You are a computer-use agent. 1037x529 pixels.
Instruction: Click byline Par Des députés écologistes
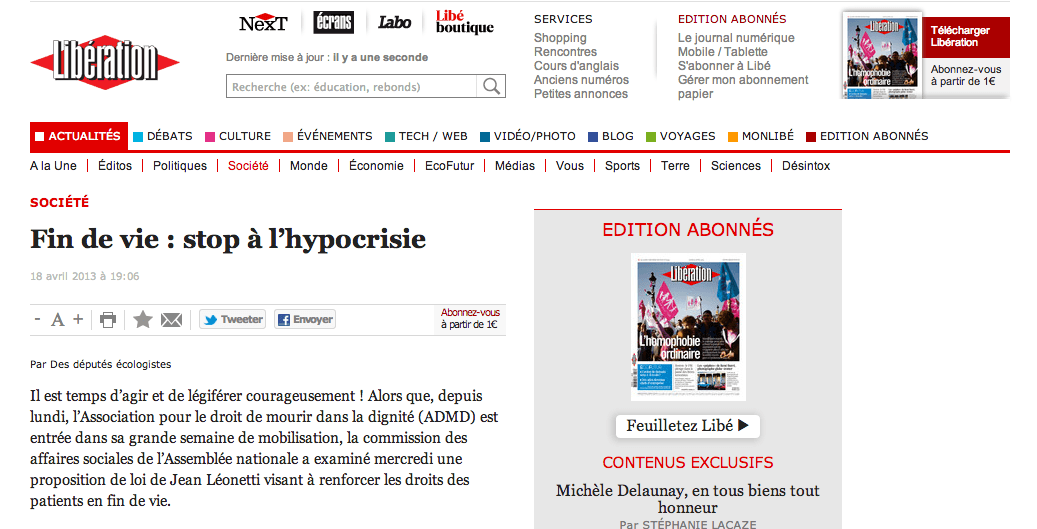[101, 364]
